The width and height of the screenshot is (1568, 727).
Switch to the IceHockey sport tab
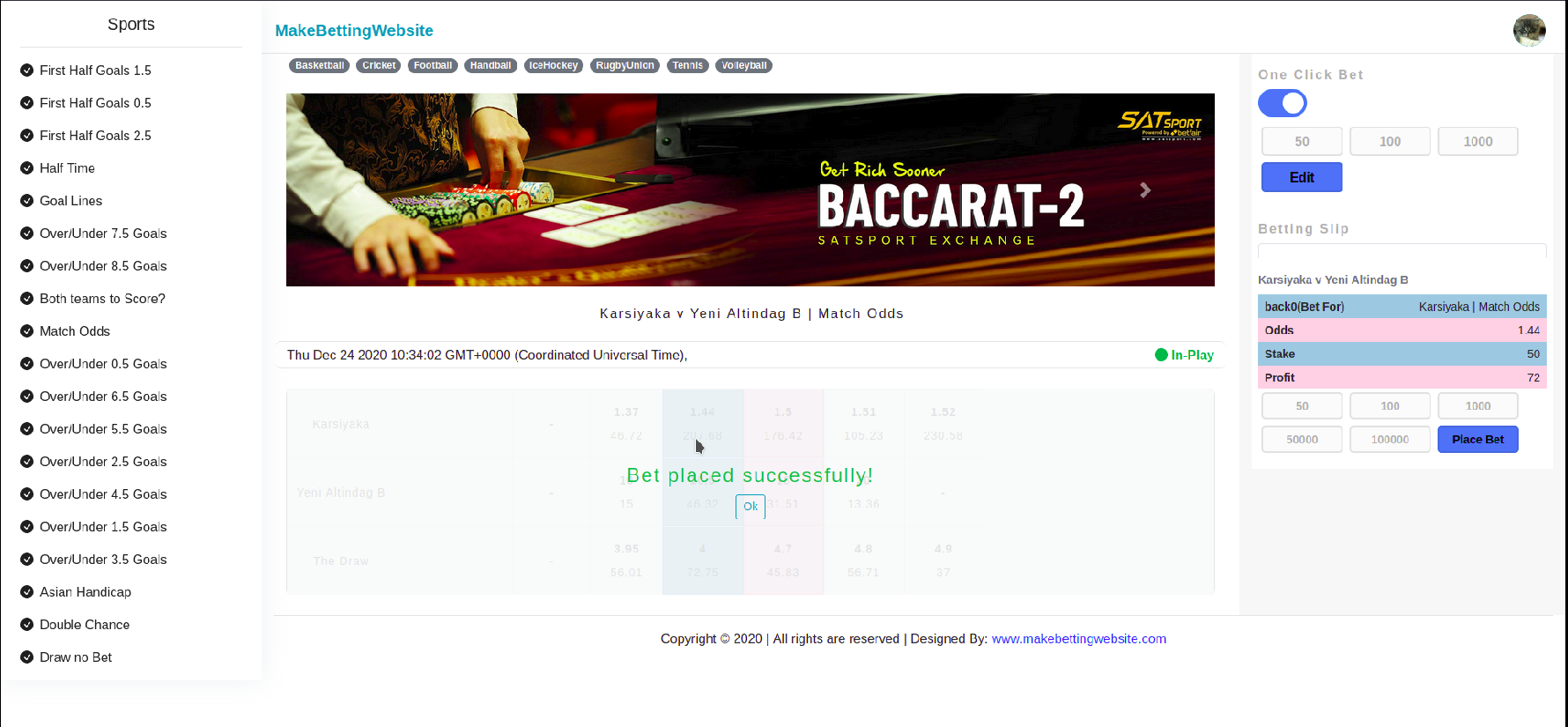tap(553, 65)
